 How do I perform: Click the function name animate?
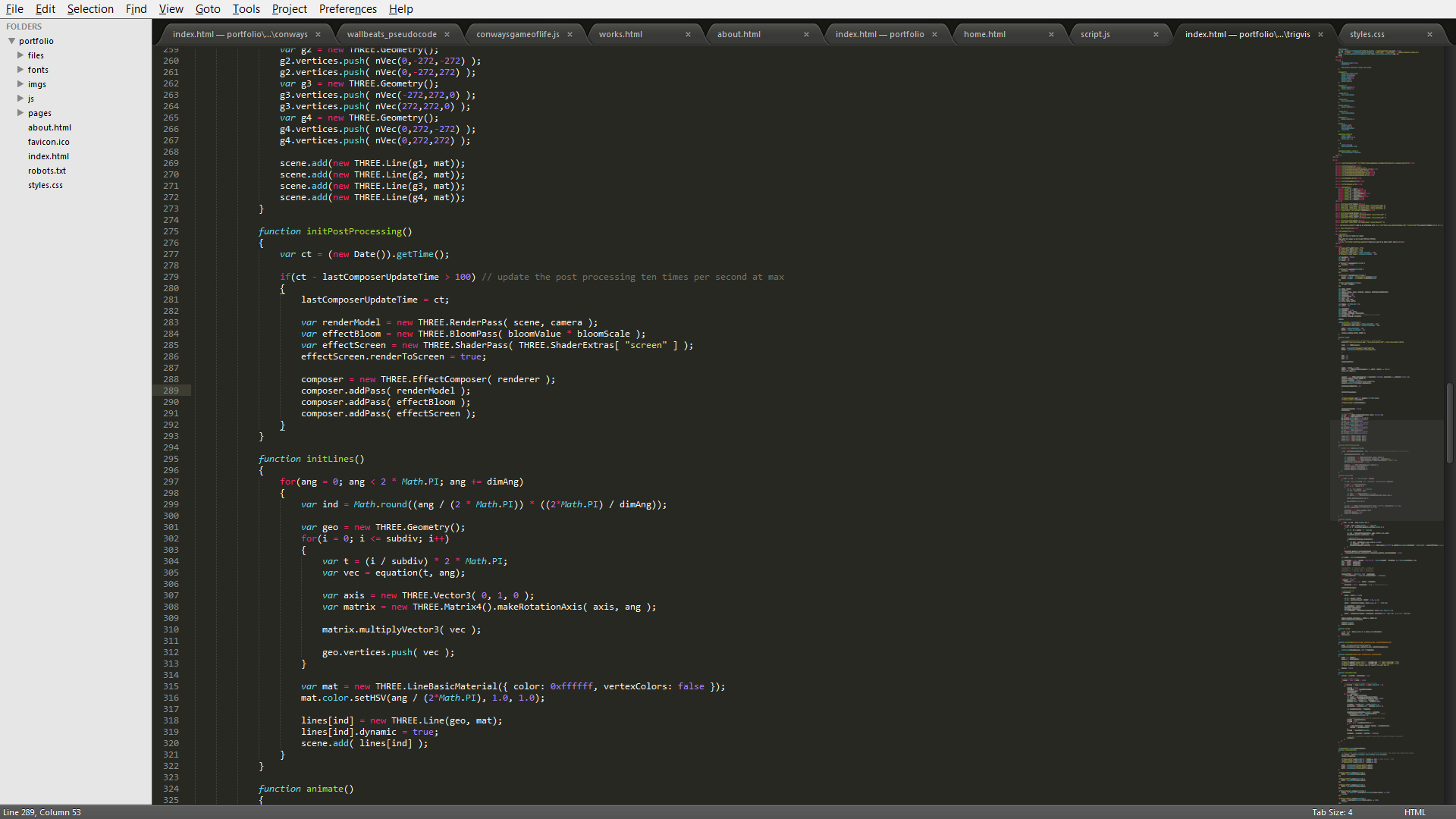(x=325, y=789)
